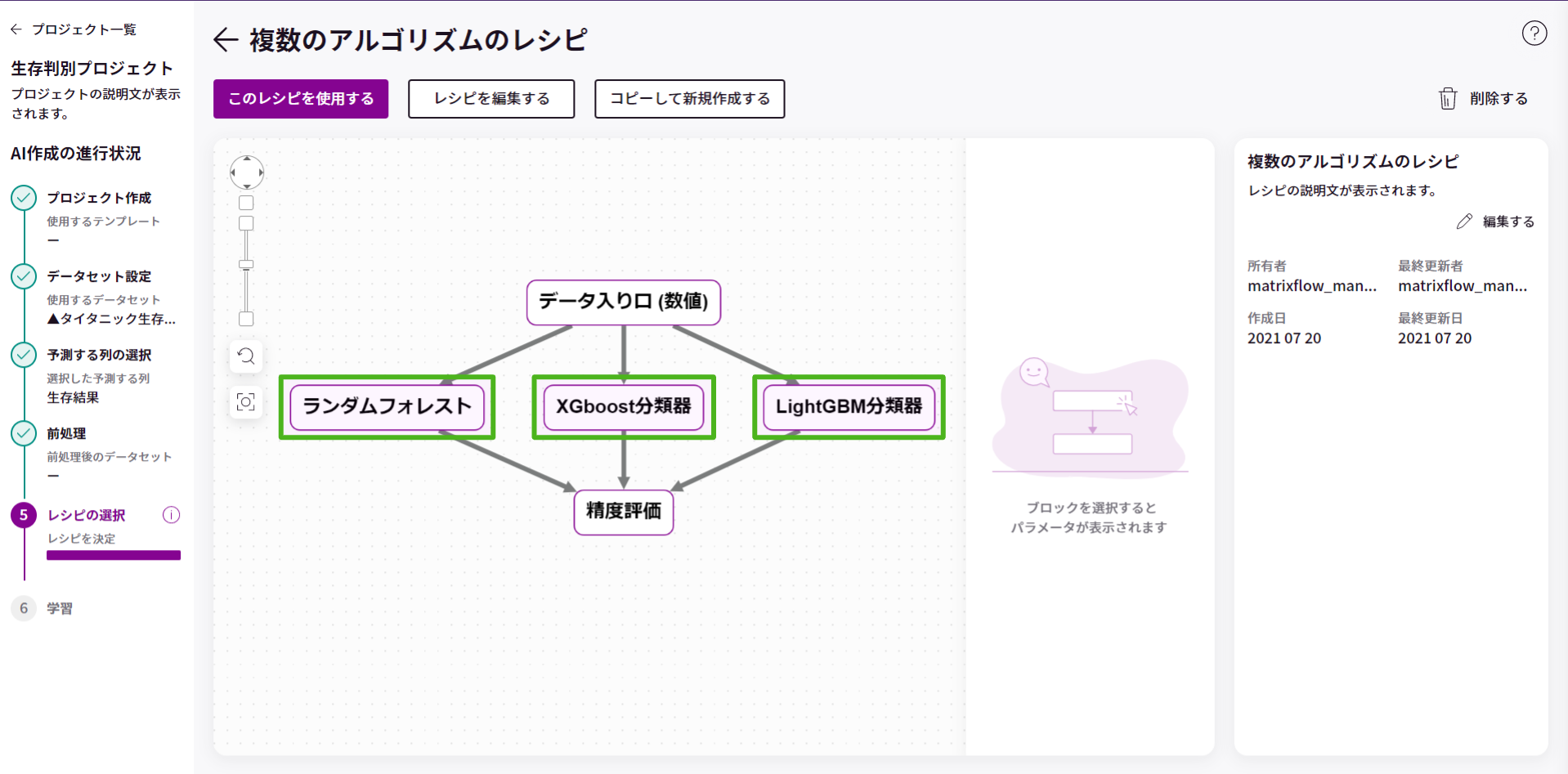
Task: Click the step 6 circle icon
Action: click(24, 608)
